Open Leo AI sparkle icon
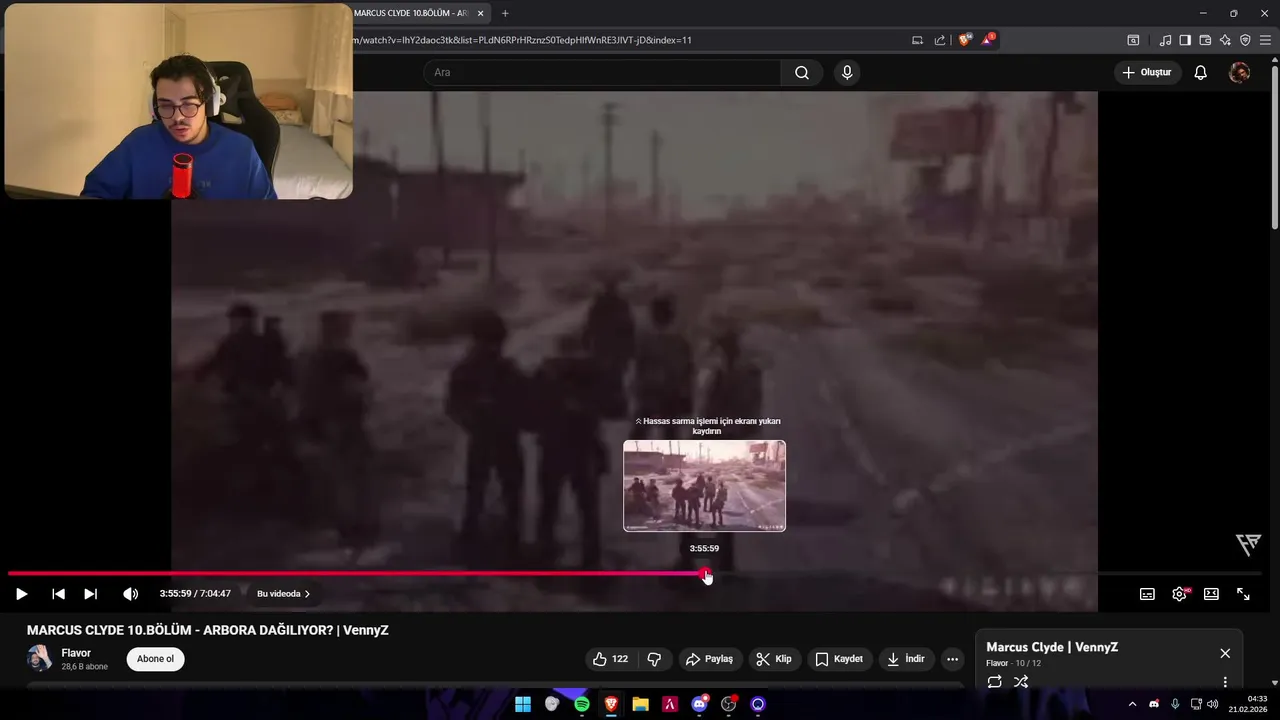Viewport: 1280px width, 720px height. tap(1225, 40)
